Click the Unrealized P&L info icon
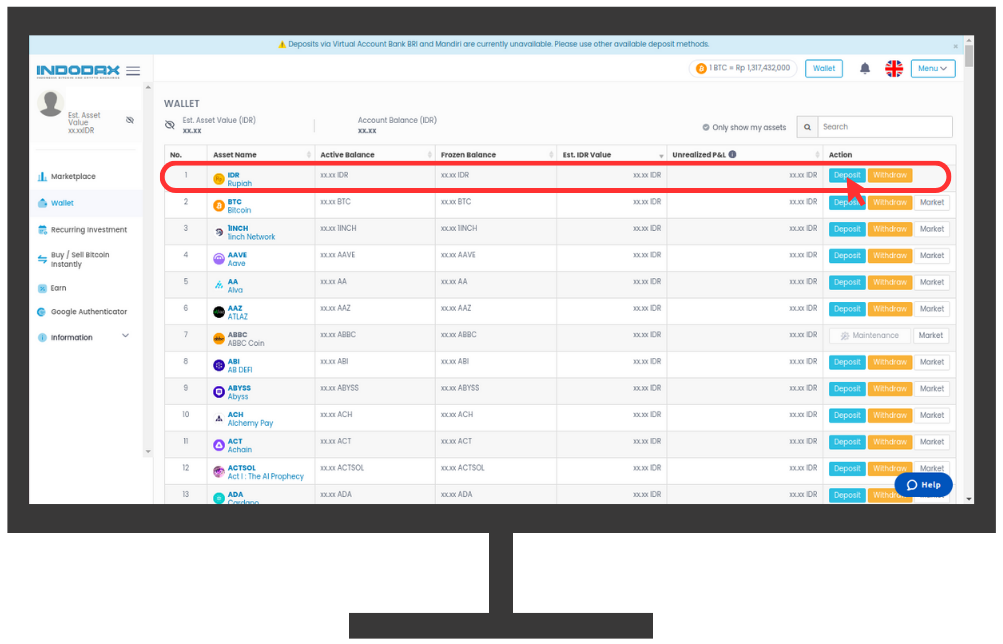Image resolution: width=1003 pixels, height=644 pixels. (733, 155)
